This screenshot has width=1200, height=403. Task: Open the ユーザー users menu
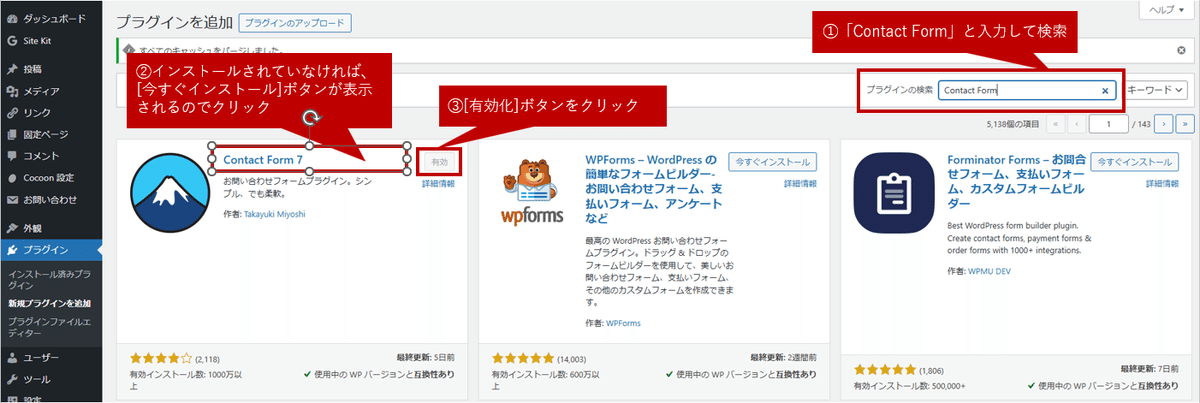point(41,357)
